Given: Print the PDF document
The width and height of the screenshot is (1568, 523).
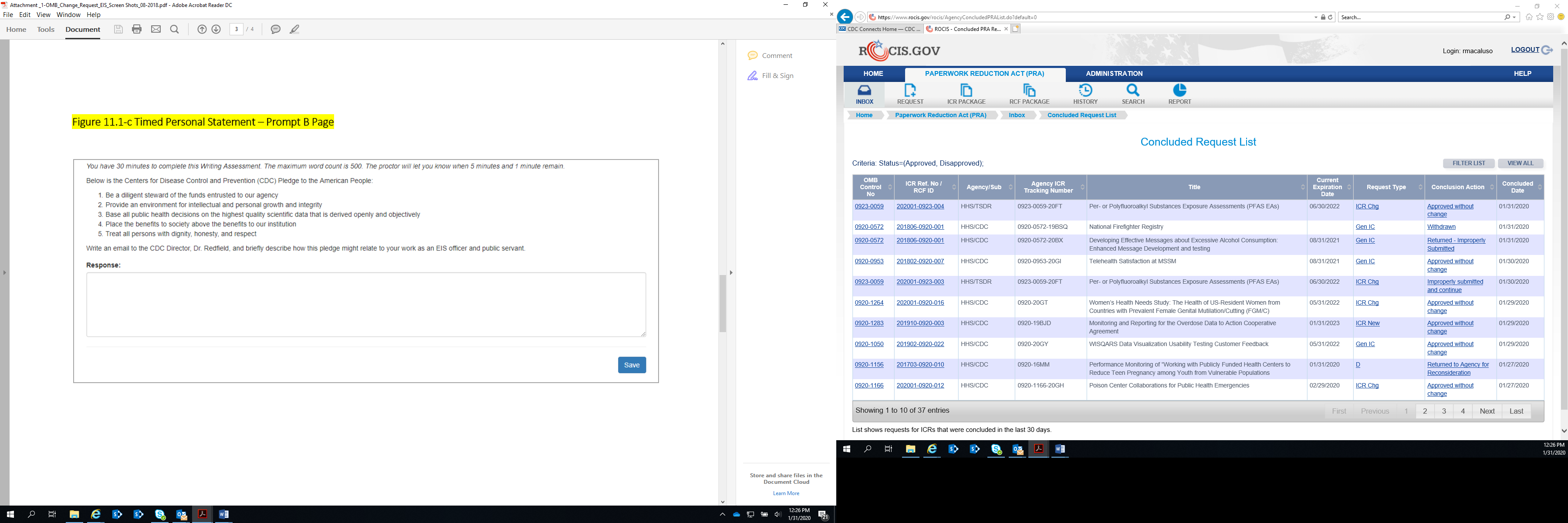Looking at the screenshot, I should click(x=136, y=29).
